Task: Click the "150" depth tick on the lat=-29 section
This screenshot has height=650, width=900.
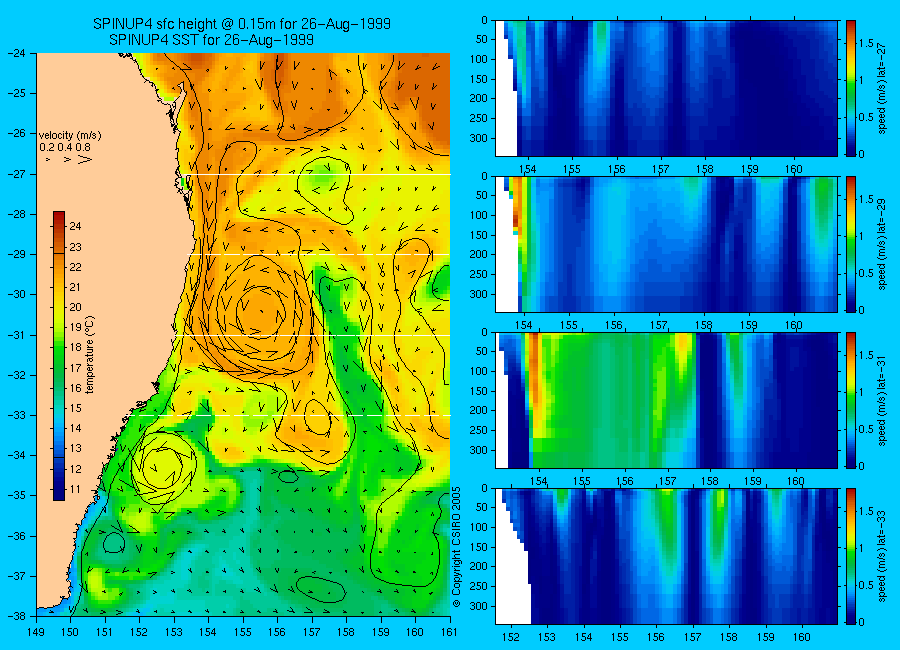Action: [478, 235]
